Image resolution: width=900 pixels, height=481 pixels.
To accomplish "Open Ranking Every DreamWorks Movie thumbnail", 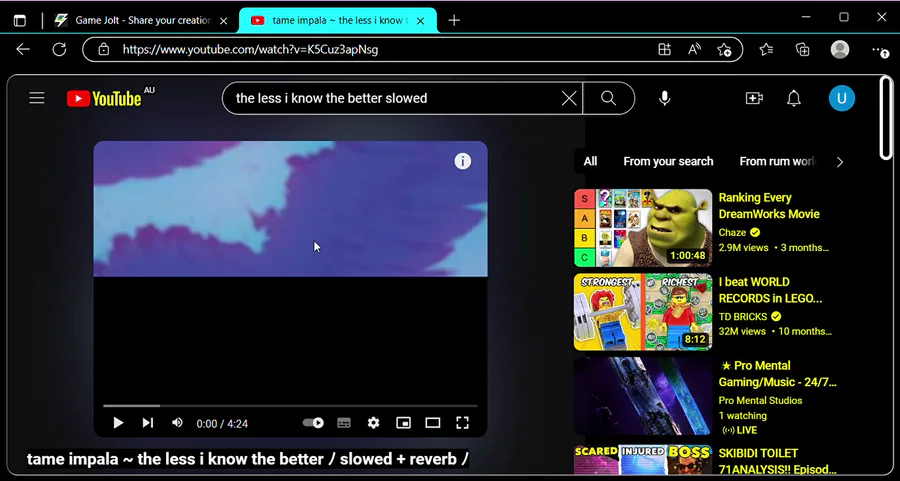I will 643,228.
